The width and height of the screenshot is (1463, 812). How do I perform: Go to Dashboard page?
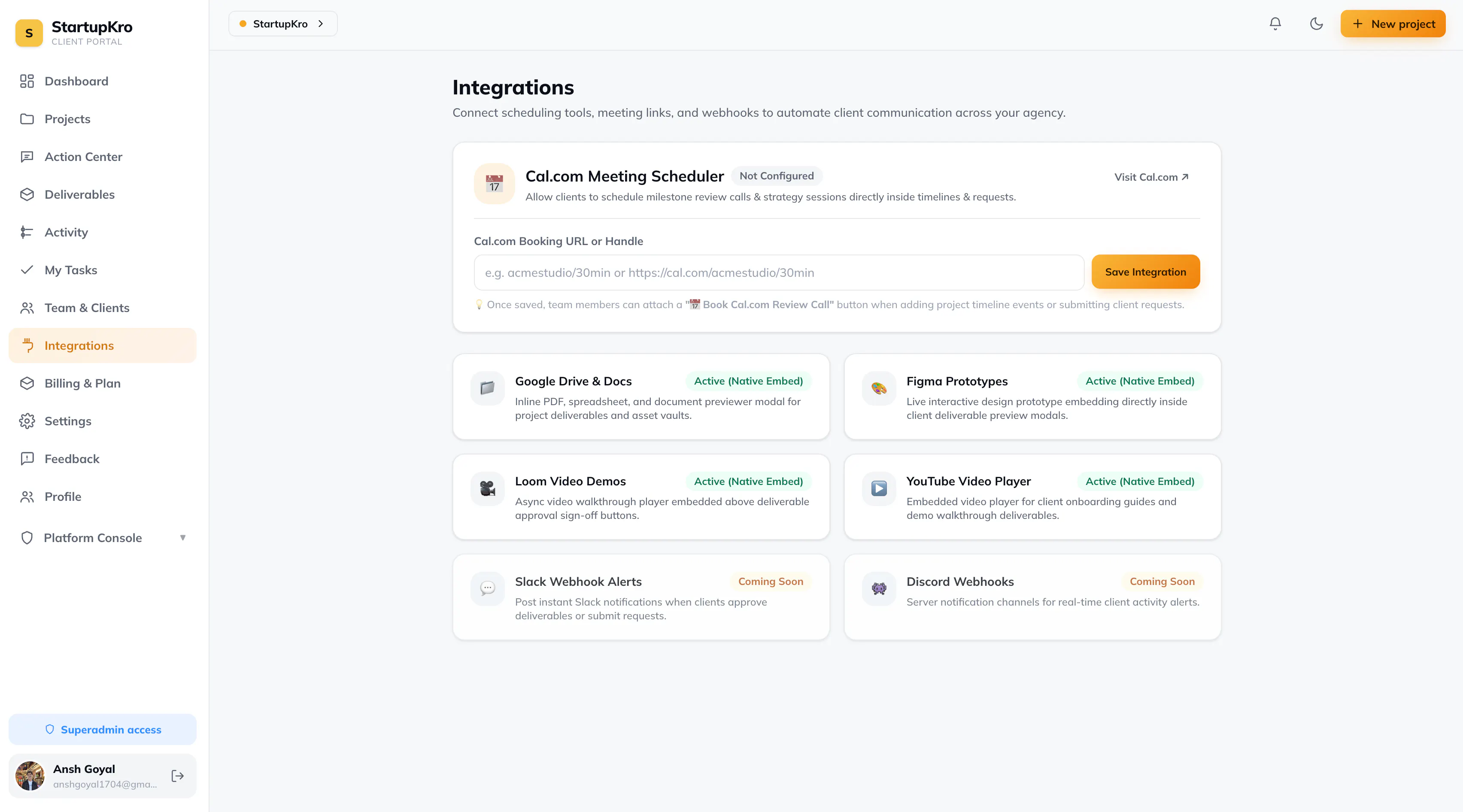(102, 81)
